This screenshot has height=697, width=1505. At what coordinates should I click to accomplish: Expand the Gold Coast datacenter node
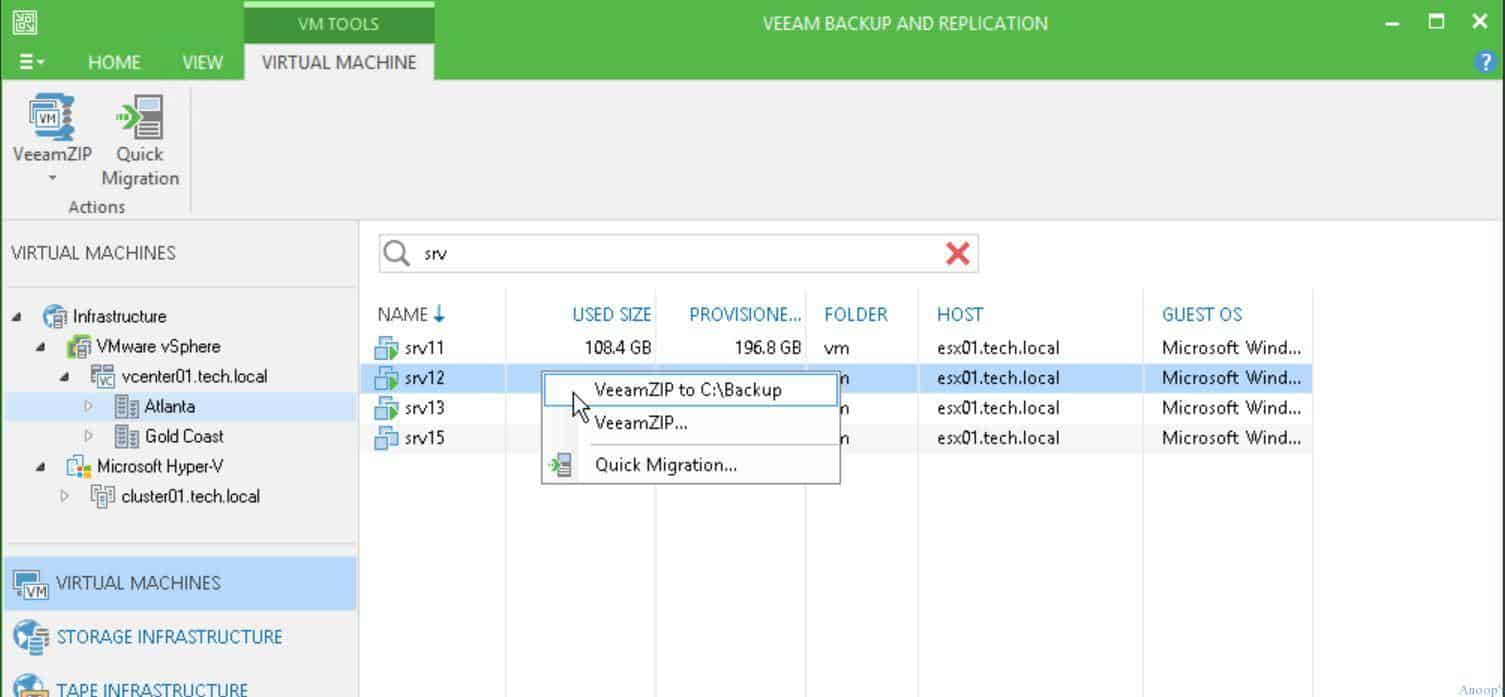89,437
